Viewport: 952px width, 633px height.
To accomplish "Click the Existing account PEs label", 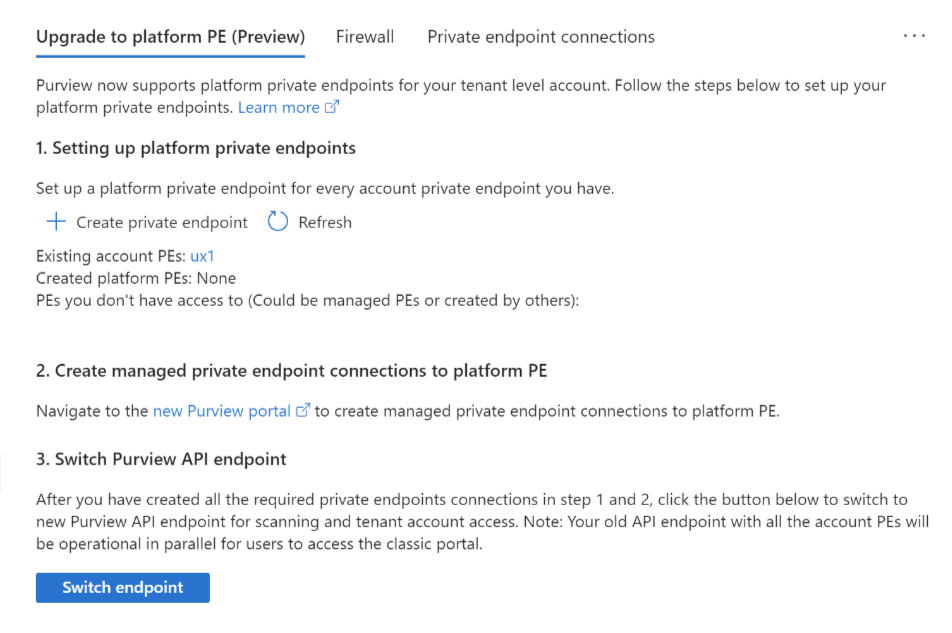I will 110,256.
